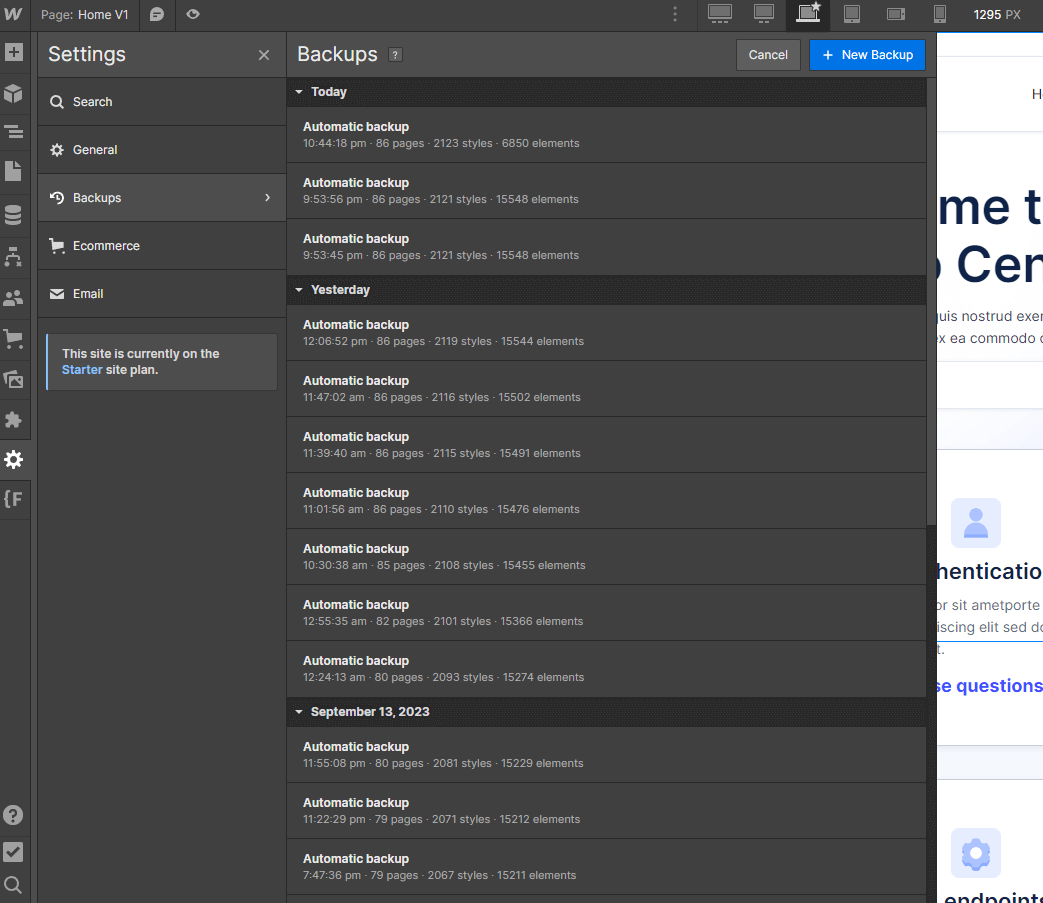Open the Navigator panel
This screenshot has width=1043, height=903.
(x=14, y=132)
